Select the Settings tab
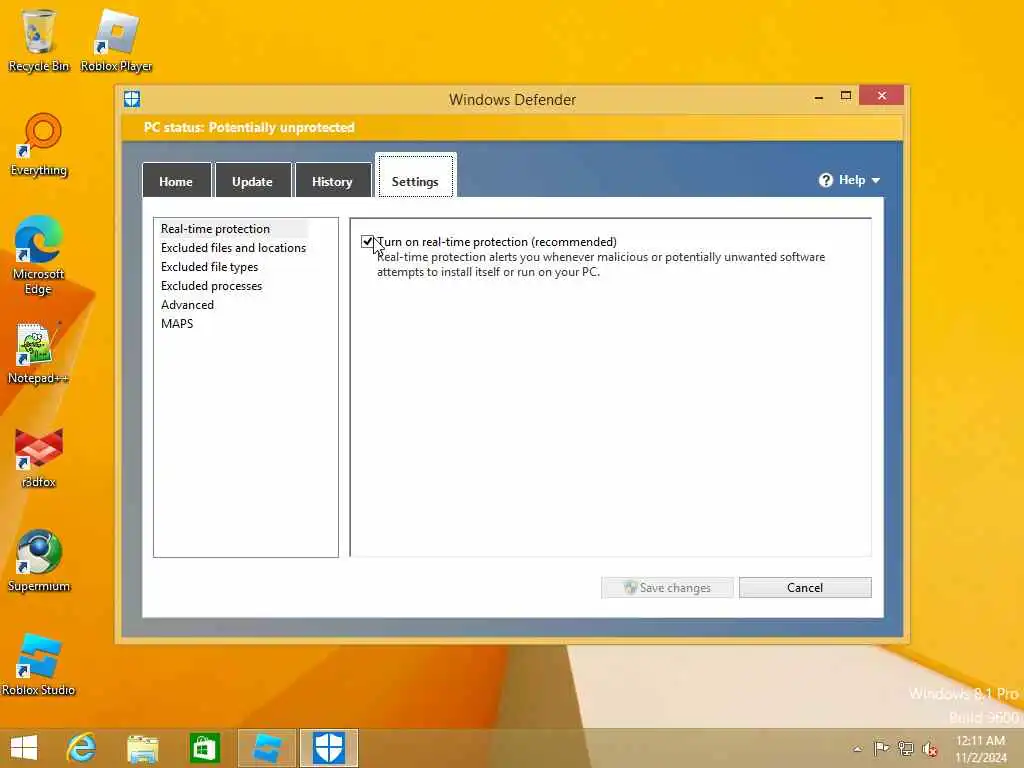The height and width of the screenshot is (768, 1024). (x=415, y=176)
